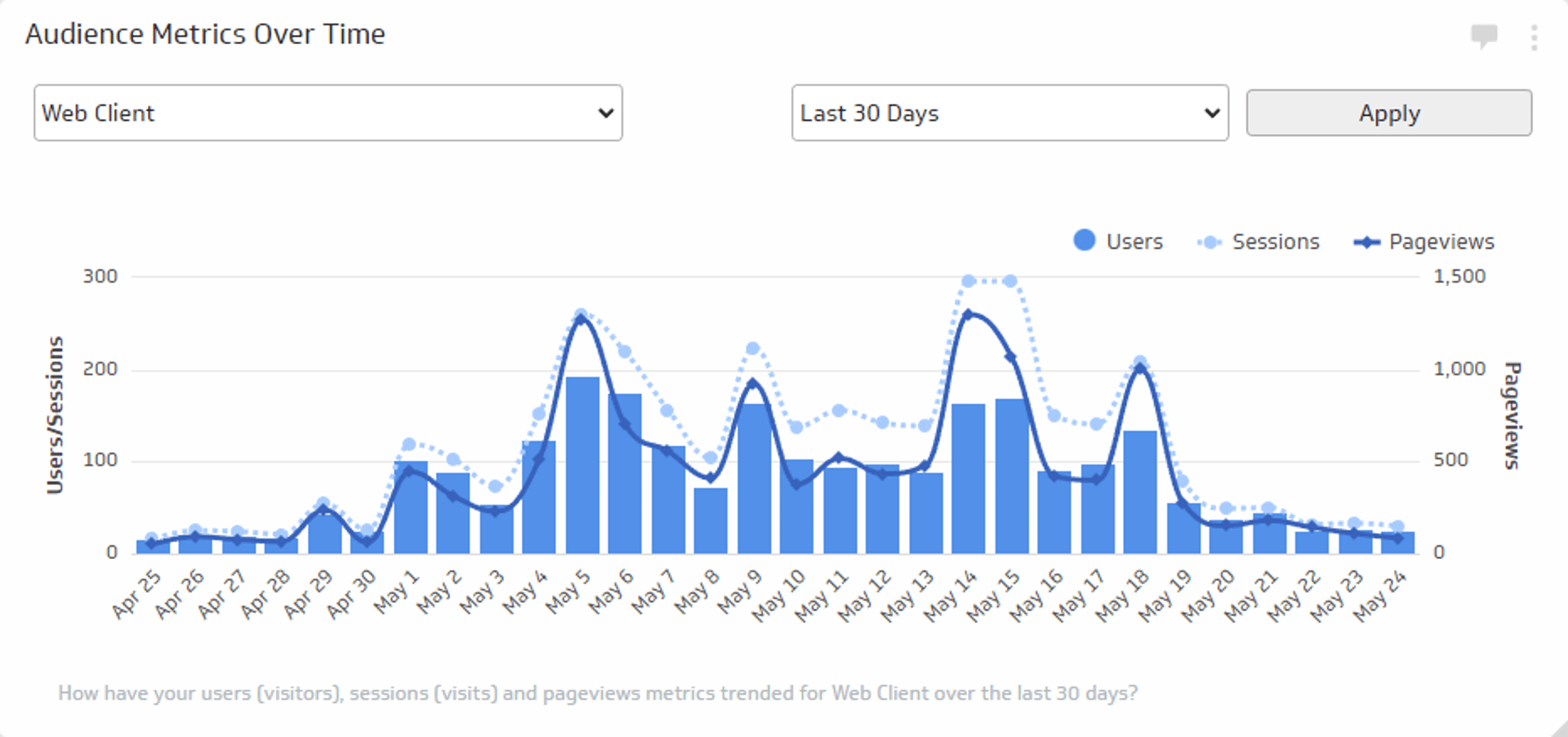Viewport: 1568px width, 737px height.
Task: Click the Sessions legend dotted marker
Action: point(1209,242)
